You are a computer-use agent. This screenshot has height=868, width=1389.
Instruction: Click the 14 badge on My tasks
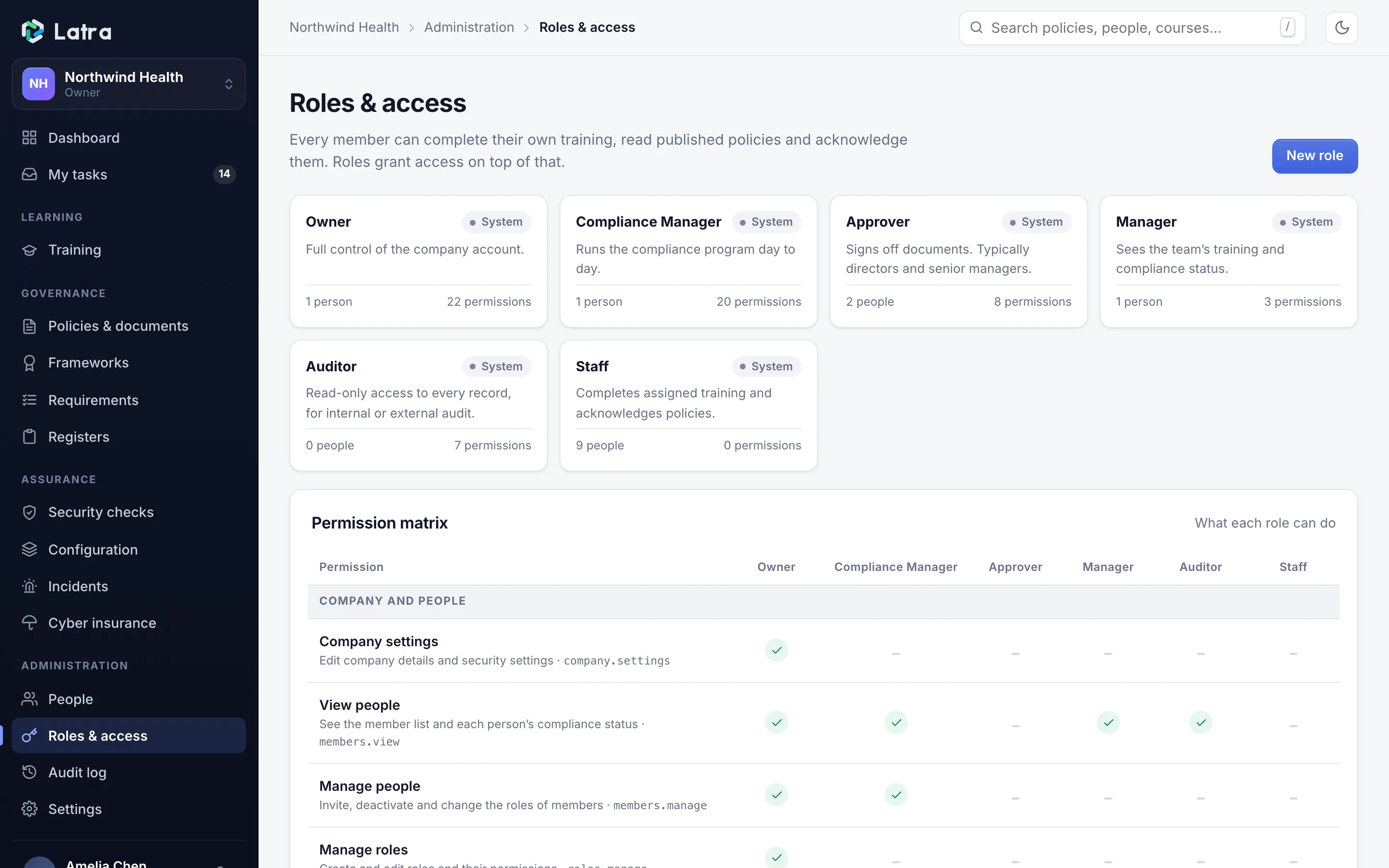tap(224, 174)
